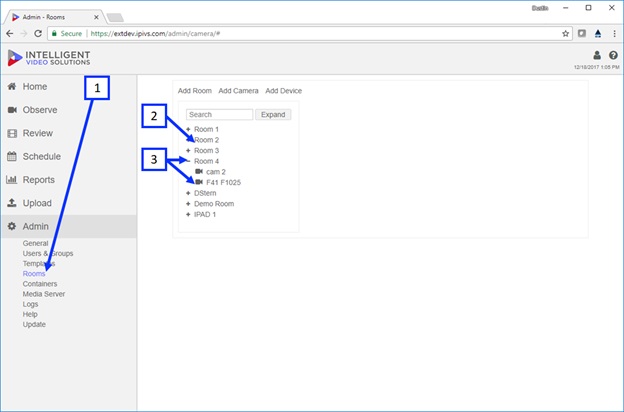Click the browser address bar

click(310, 34)
